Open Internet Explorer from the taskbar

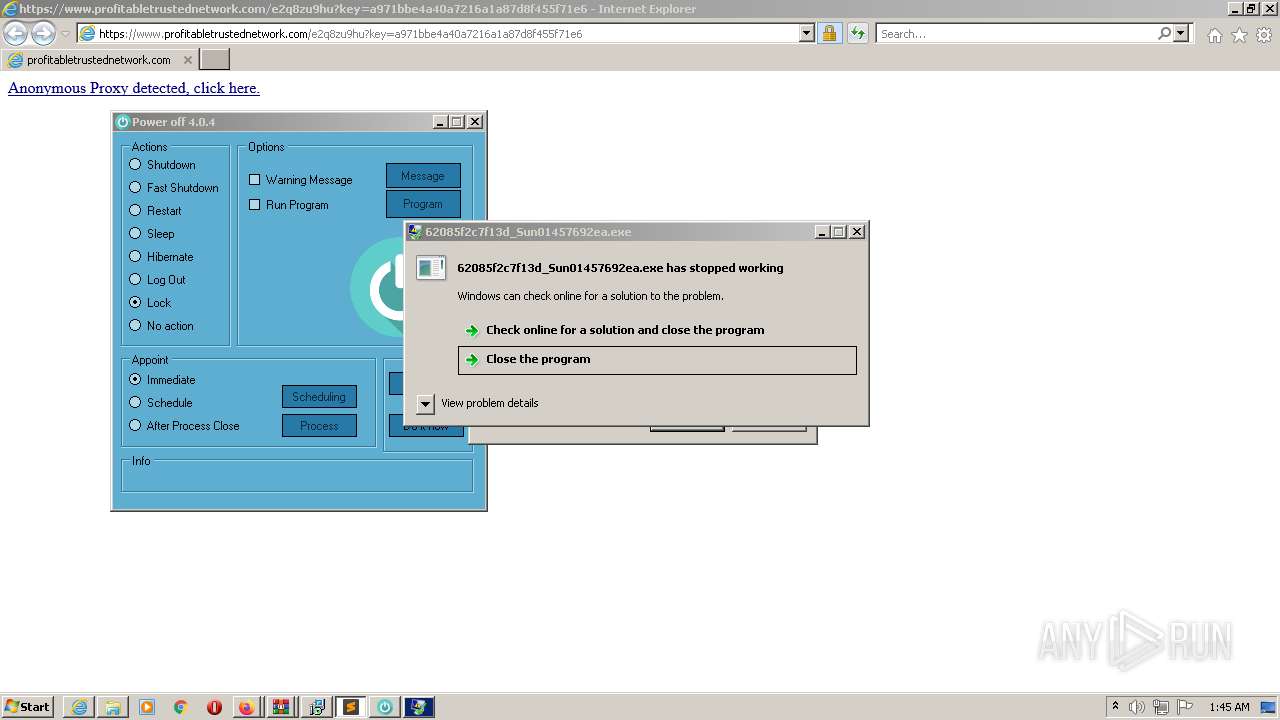[x=80, y=707]
